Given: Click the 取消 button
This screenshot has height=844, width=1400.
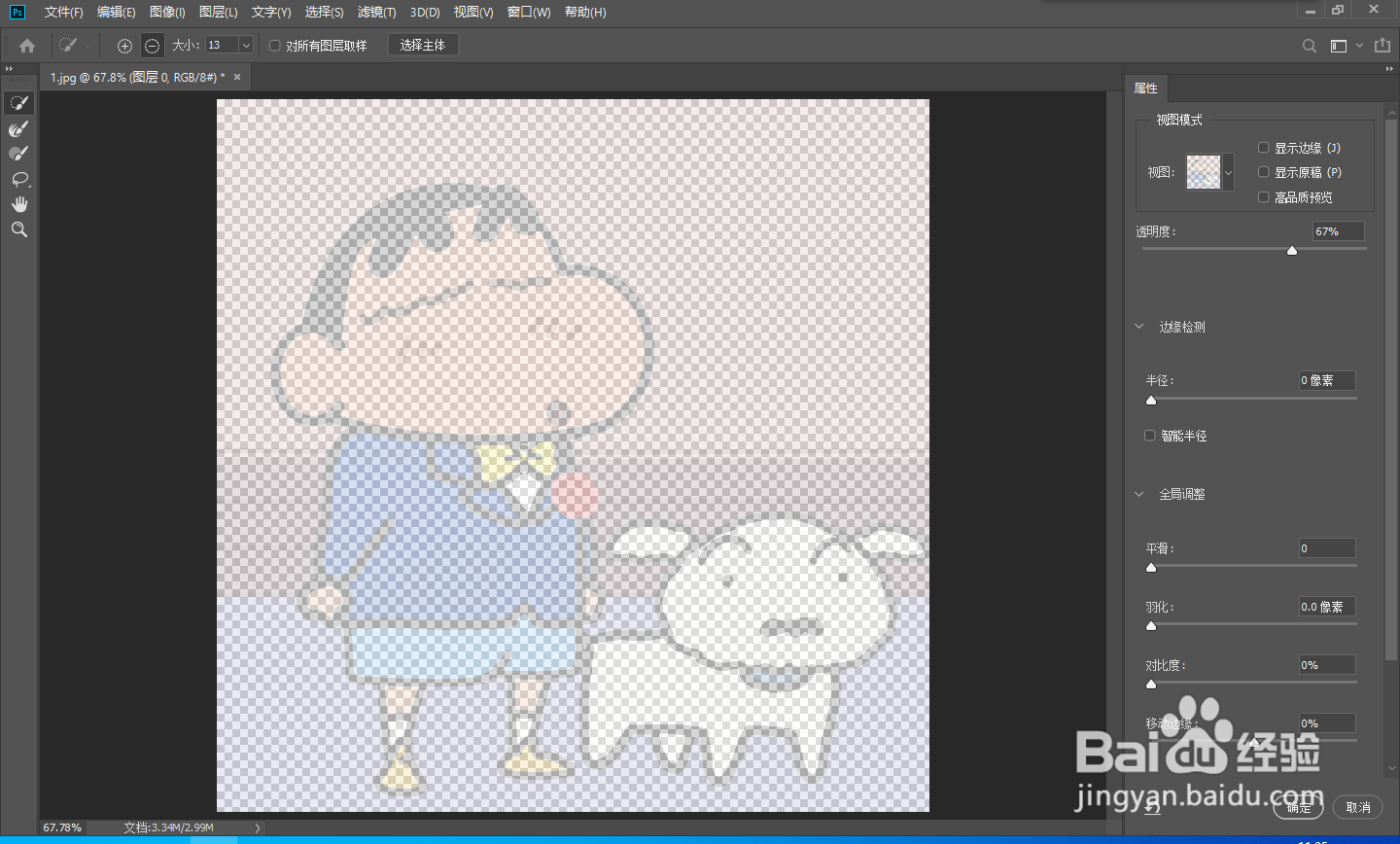Looking at the screenshot, I should [1358, 807].
